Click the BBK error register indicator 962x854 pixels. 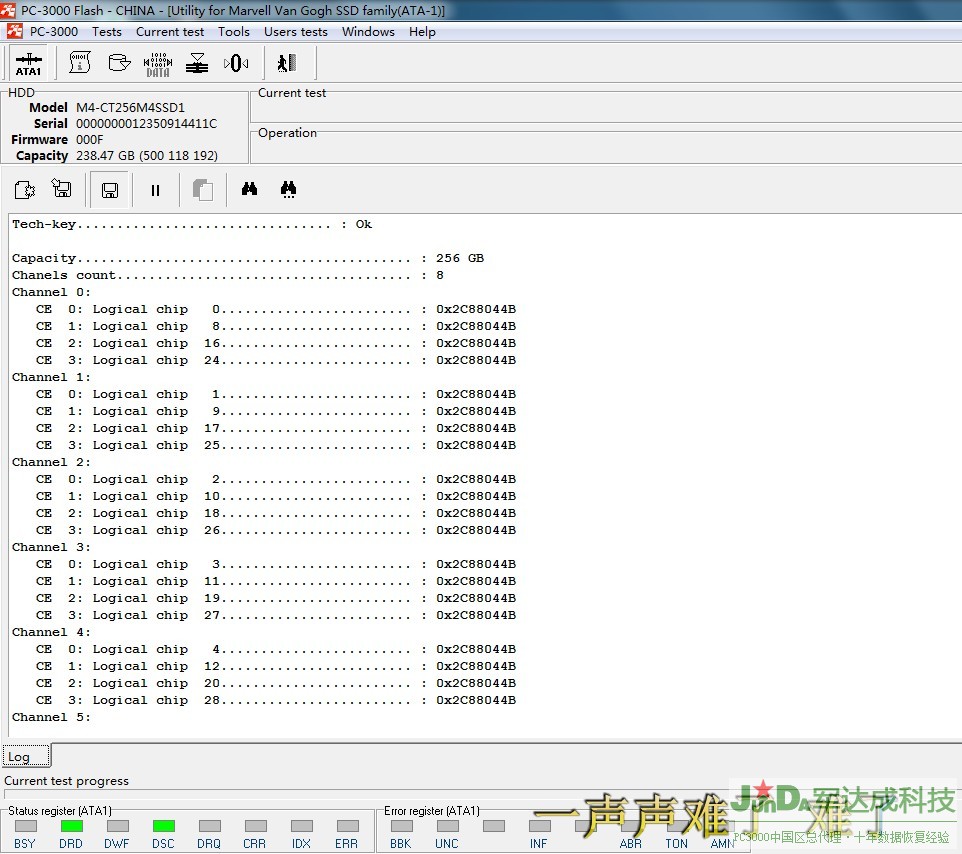click(401, 826)
